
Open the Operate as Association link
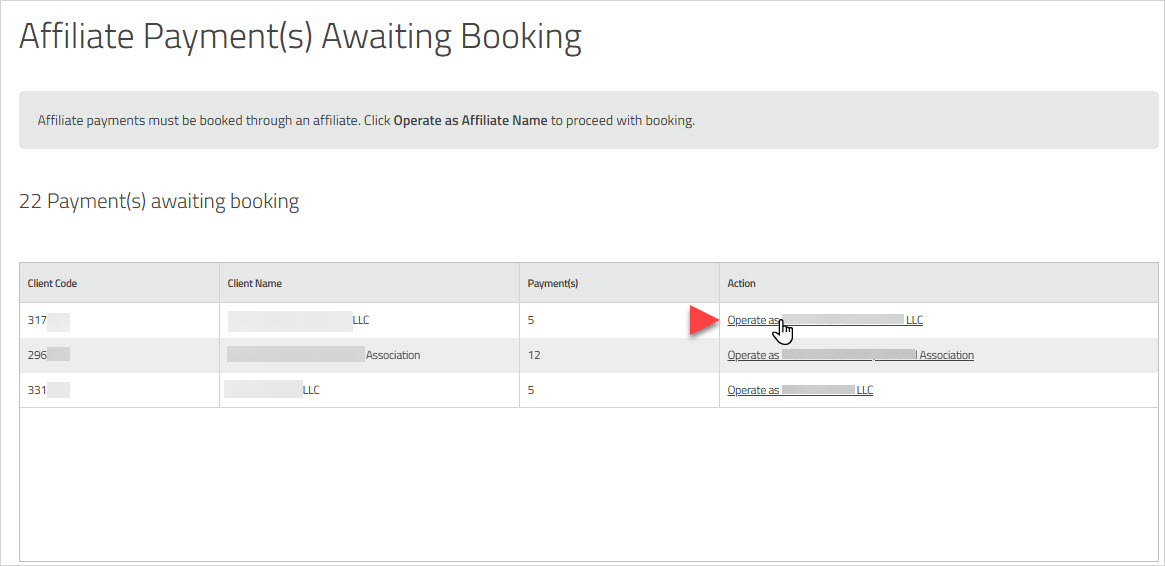pyautogui.click(x=850, y=355)
